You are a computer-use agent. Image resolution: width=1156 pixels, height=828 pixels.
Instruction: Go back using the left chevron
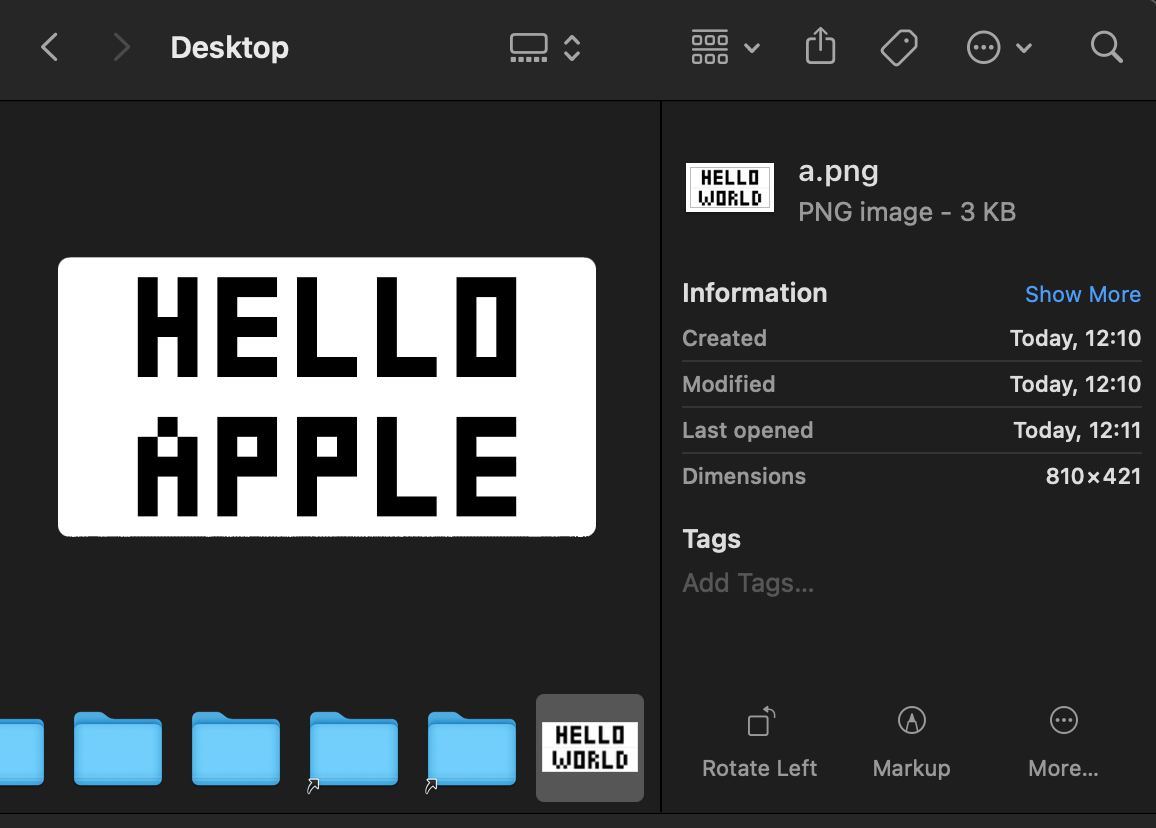click(49, 47)
